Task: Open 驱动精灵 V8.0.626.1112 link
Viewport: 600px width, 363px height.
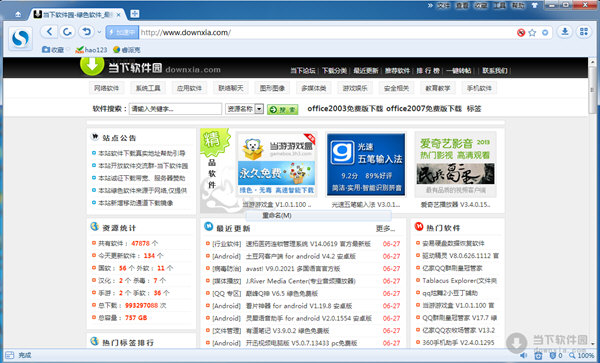Action: tap(460, 256)
